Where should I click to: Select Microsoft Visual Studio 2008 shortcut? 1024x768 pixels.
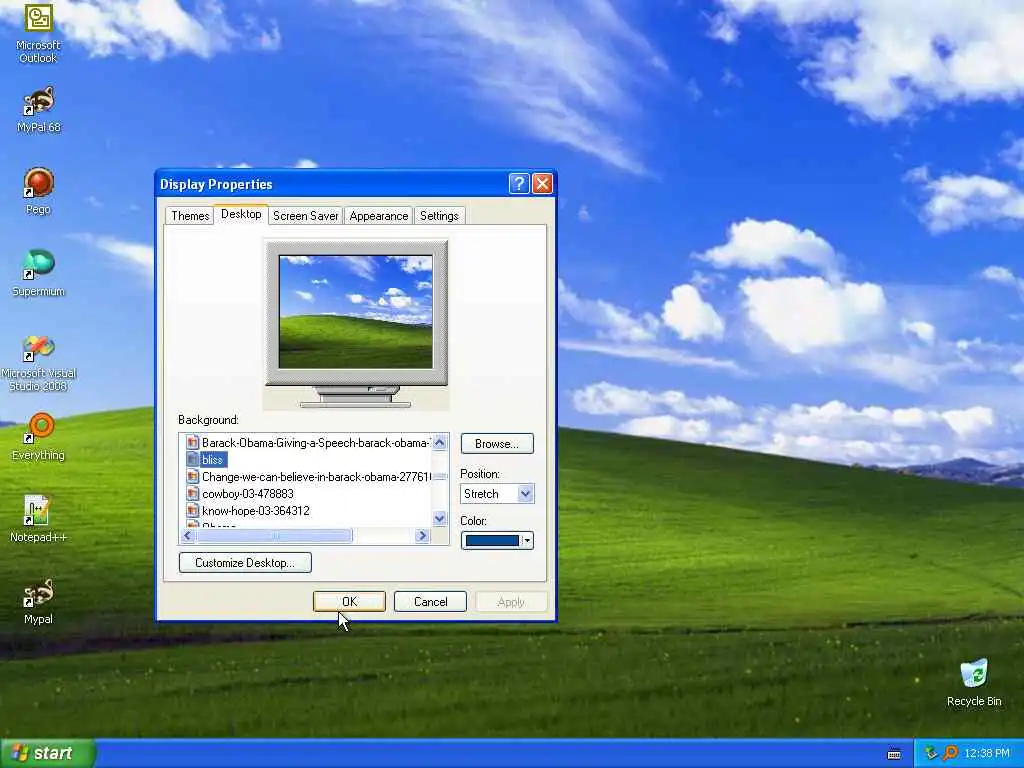[x=38, y=363]
